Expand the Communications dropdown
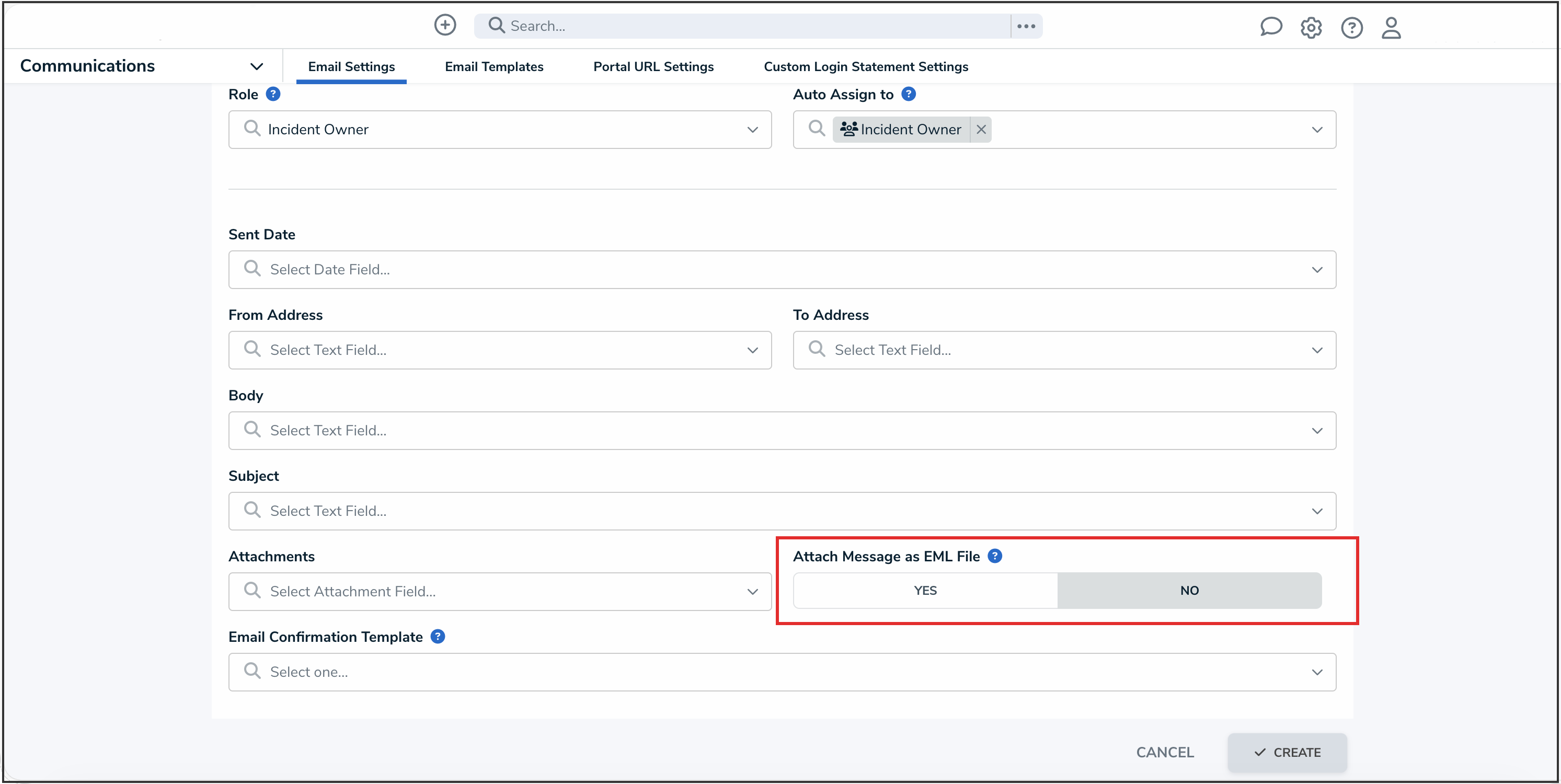Viewport: 1561px width, 784px height. pos(256,66)
